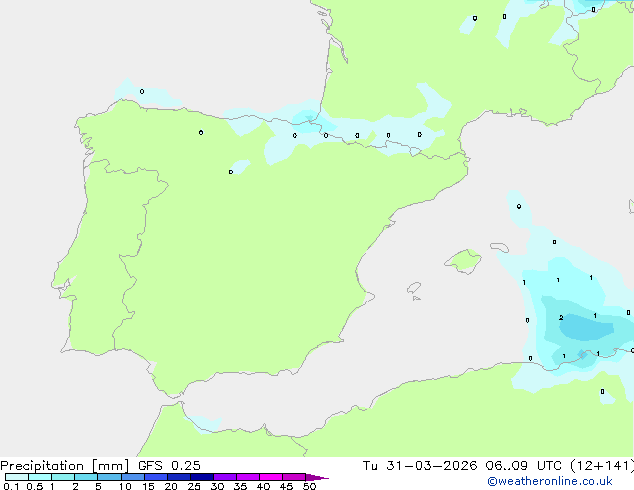Pick the 40 mm magenta legend swatch

click(x=271, y=477)
